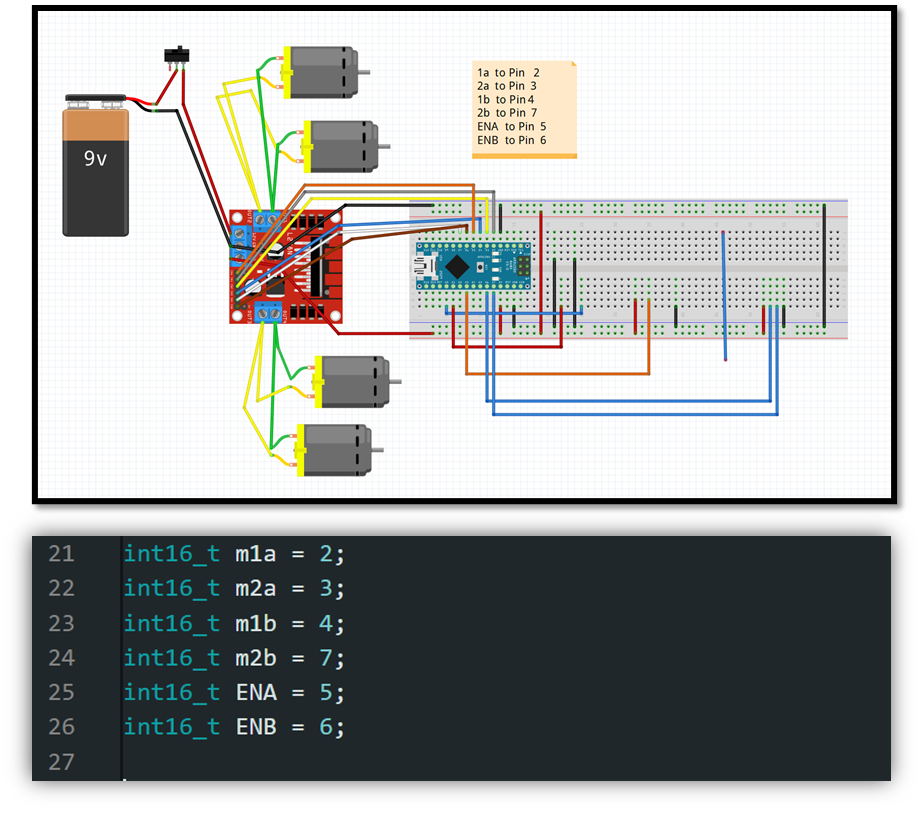The height and width of the screenshot is (813, 923).
Task: Click the third DC motor from top
Action: click(357, 382)
